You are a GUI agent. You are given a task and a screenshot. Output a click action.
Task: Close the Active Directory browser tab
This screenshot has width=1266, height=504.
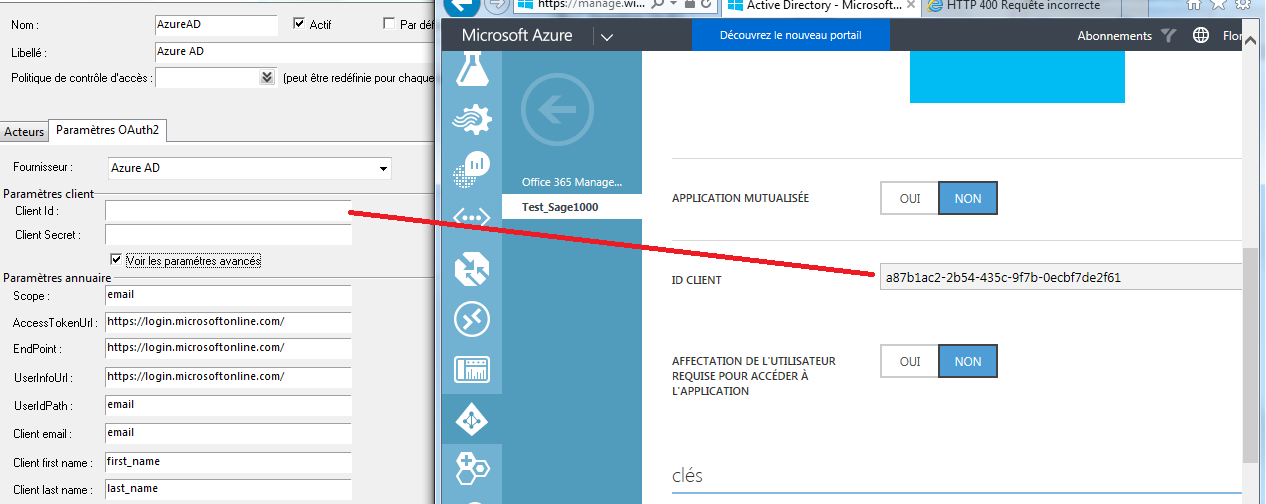(910, 6)
